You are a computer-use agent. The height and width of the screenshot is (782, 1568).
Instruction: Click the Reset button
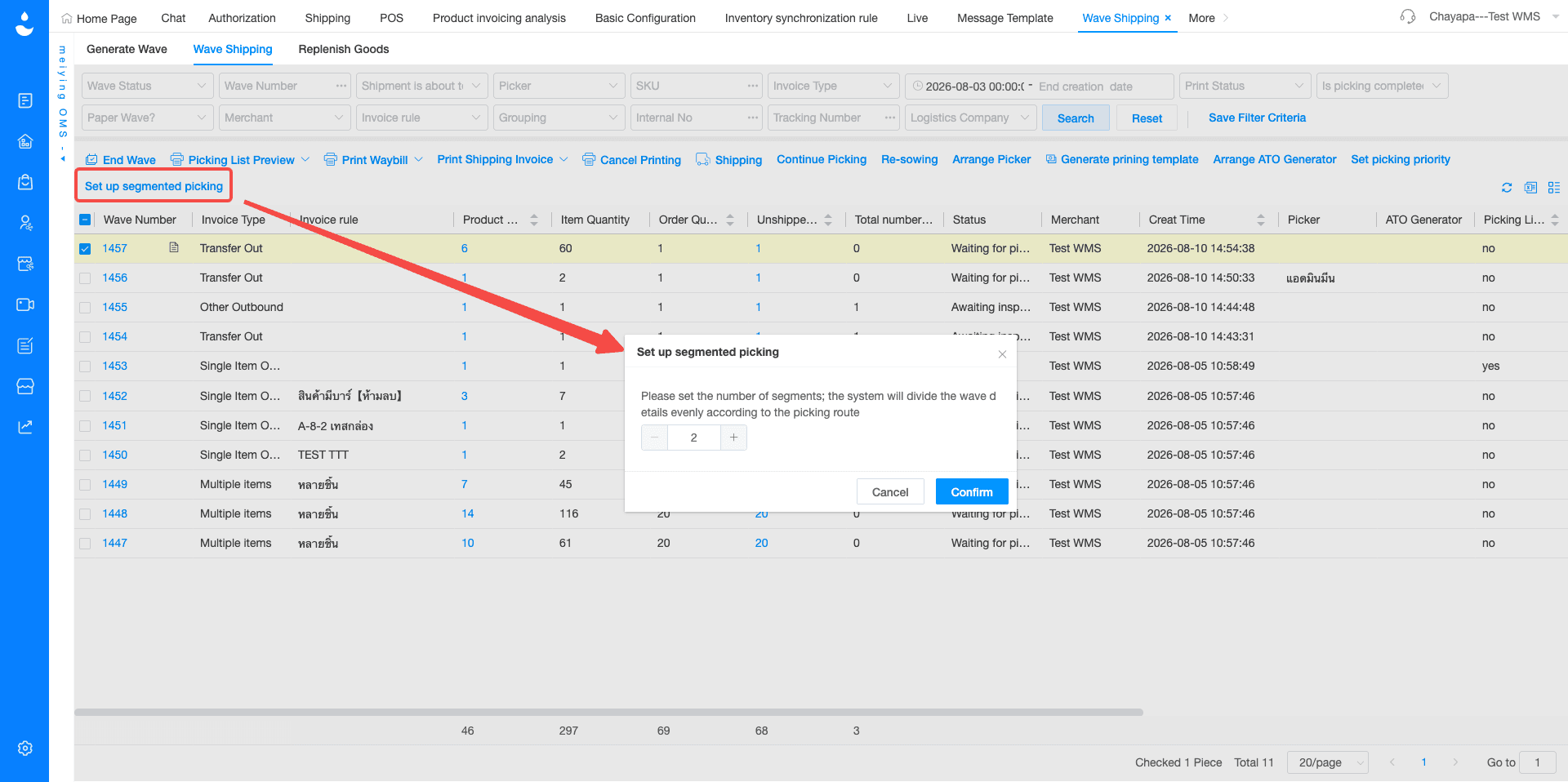[x=1147, y=118]
